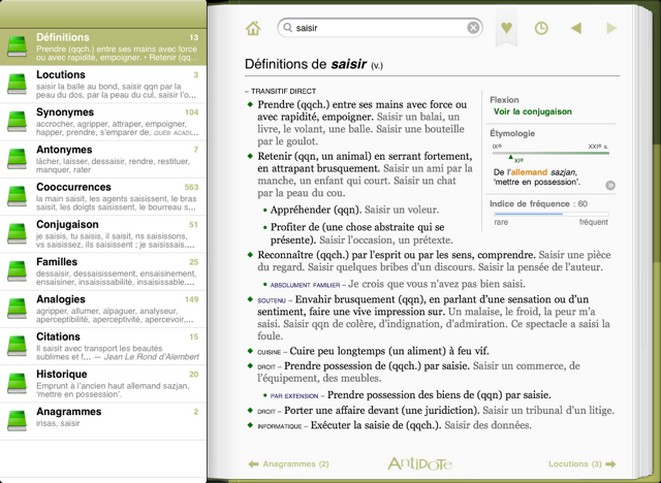Clear the search field with X button
The height and width of the screenshot is (483, 661).
tap(473, 28)
